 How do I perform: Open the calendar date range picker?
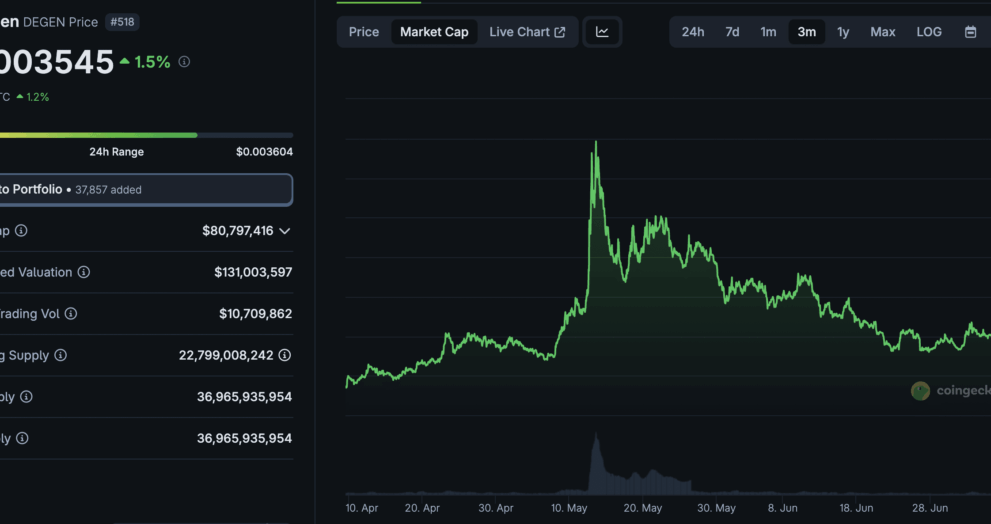pyautogui.click(x=971, y=32)
